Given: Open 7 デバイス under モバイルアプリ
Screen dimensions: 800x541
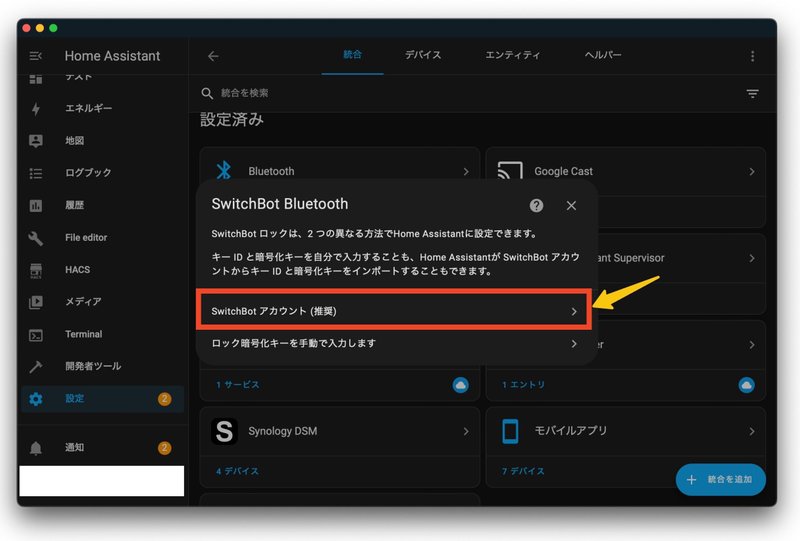Looking at the screenshot, I should [x=523, y=471].
